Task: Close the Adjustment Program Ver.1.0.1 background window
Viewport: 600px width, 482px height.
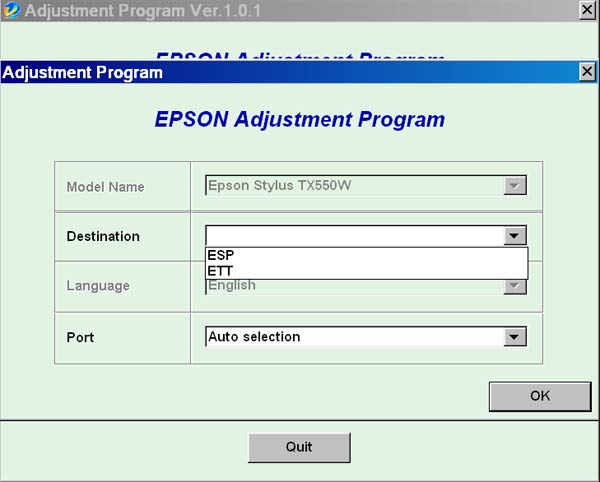Action: (587, 10)
